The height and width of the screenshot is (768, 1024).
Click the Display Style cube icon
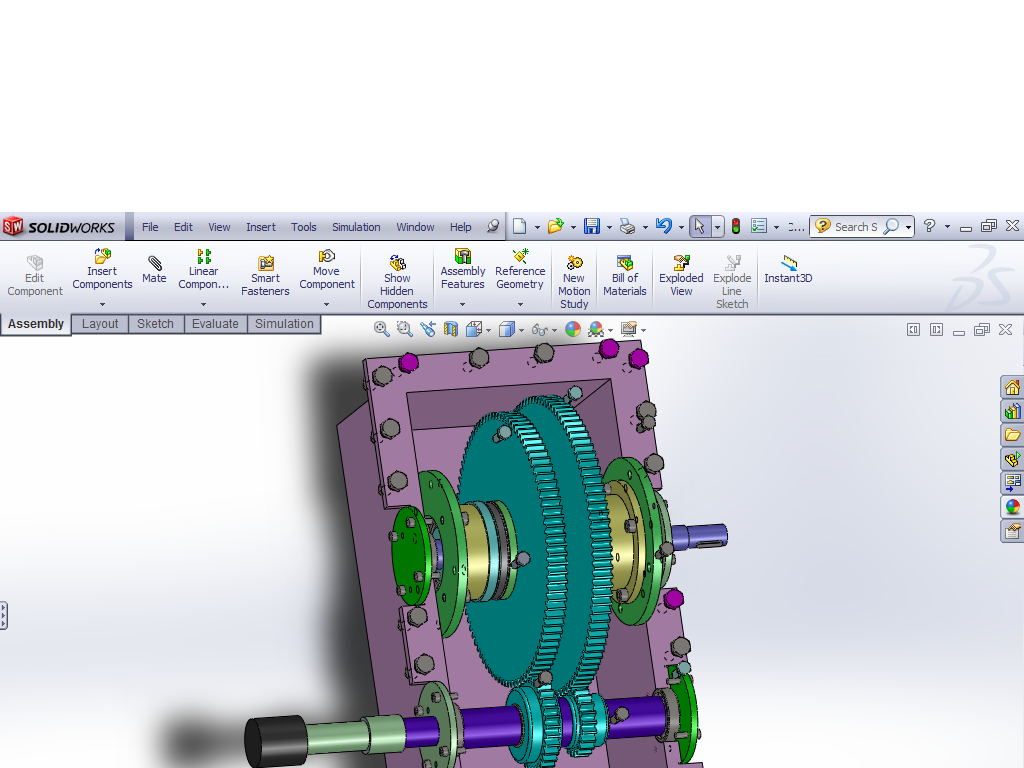tap(506, 329)
